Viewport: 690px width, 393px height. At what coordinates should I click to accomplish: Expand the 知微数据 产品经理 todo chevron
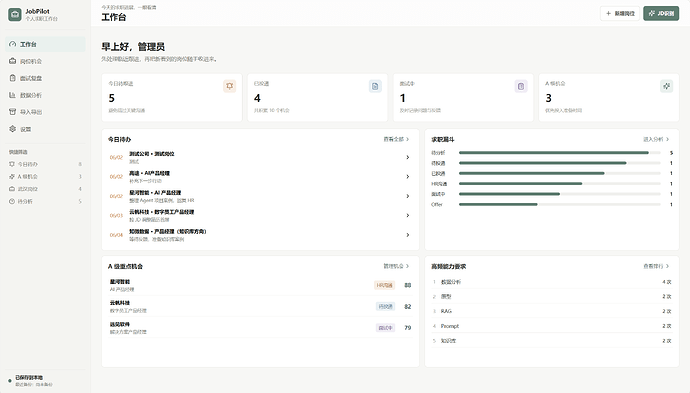coord(408,235)
